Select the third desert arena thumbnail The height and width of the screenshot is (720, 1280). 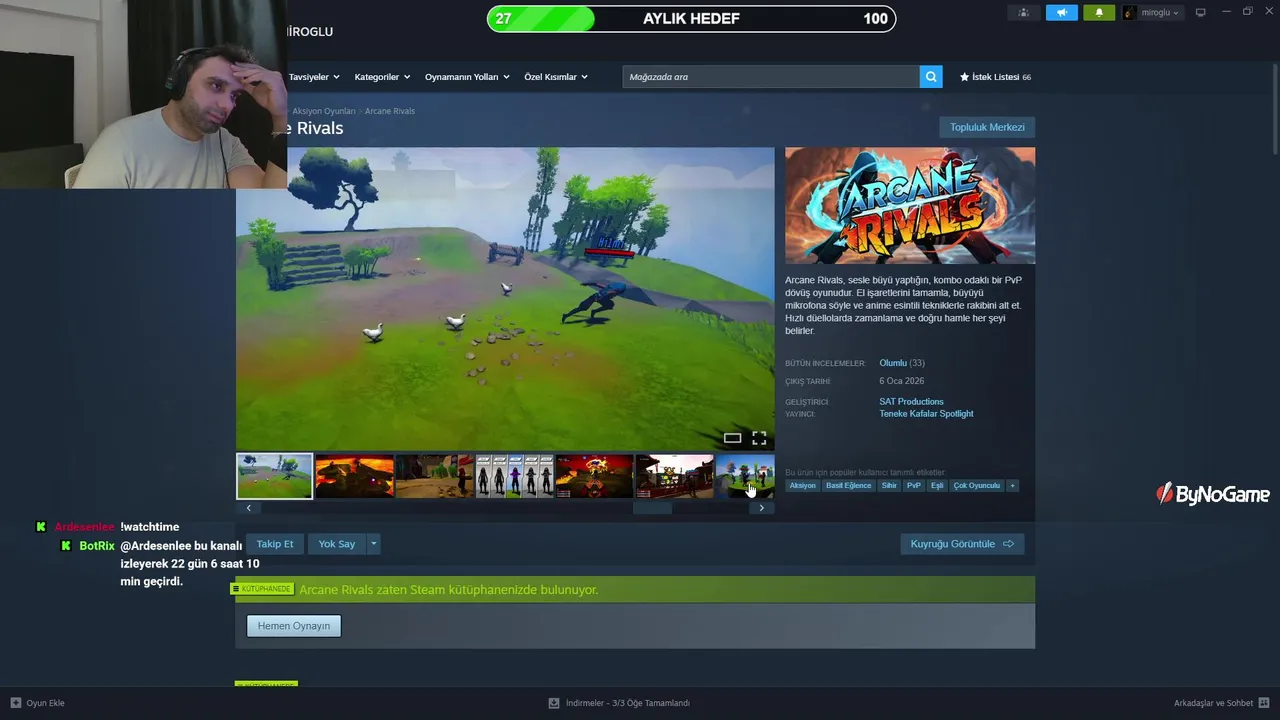pos(435,476)
